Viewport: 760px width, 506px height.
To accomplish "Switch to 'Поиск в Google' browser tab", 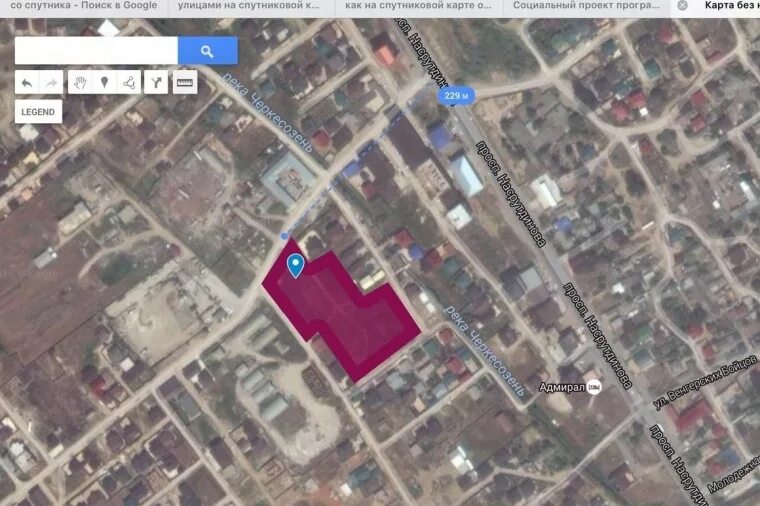I will point(83,6).
